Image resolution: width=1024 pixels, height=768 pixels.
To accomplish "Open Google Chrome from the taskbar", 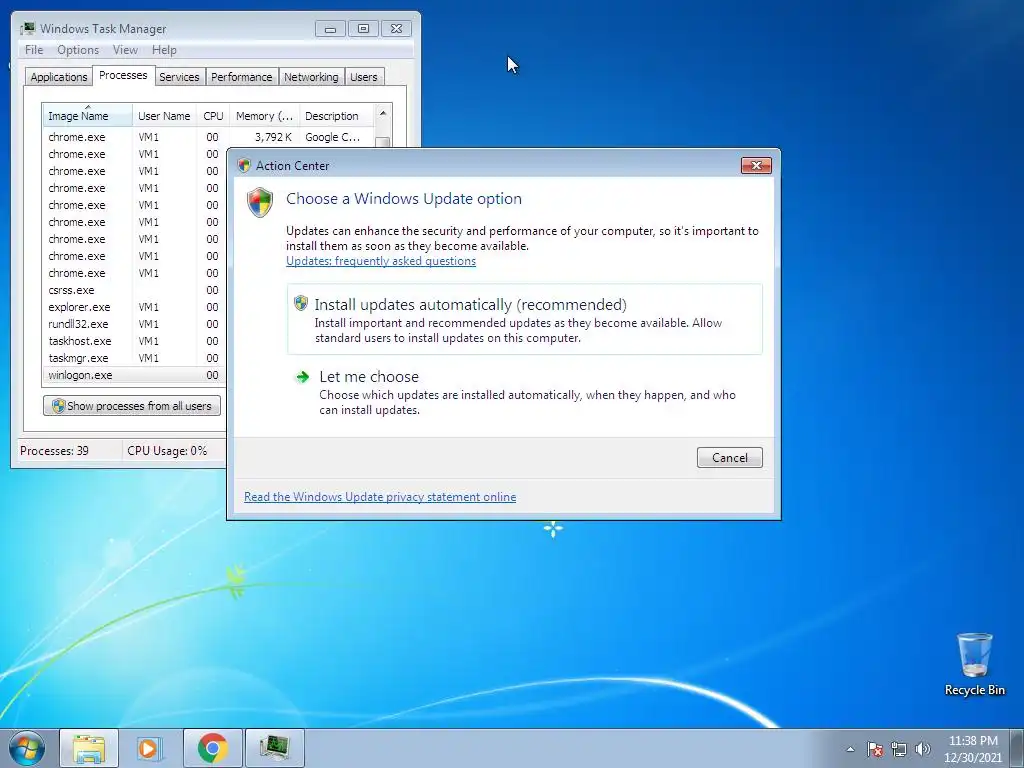I will (x=213, y=748).
